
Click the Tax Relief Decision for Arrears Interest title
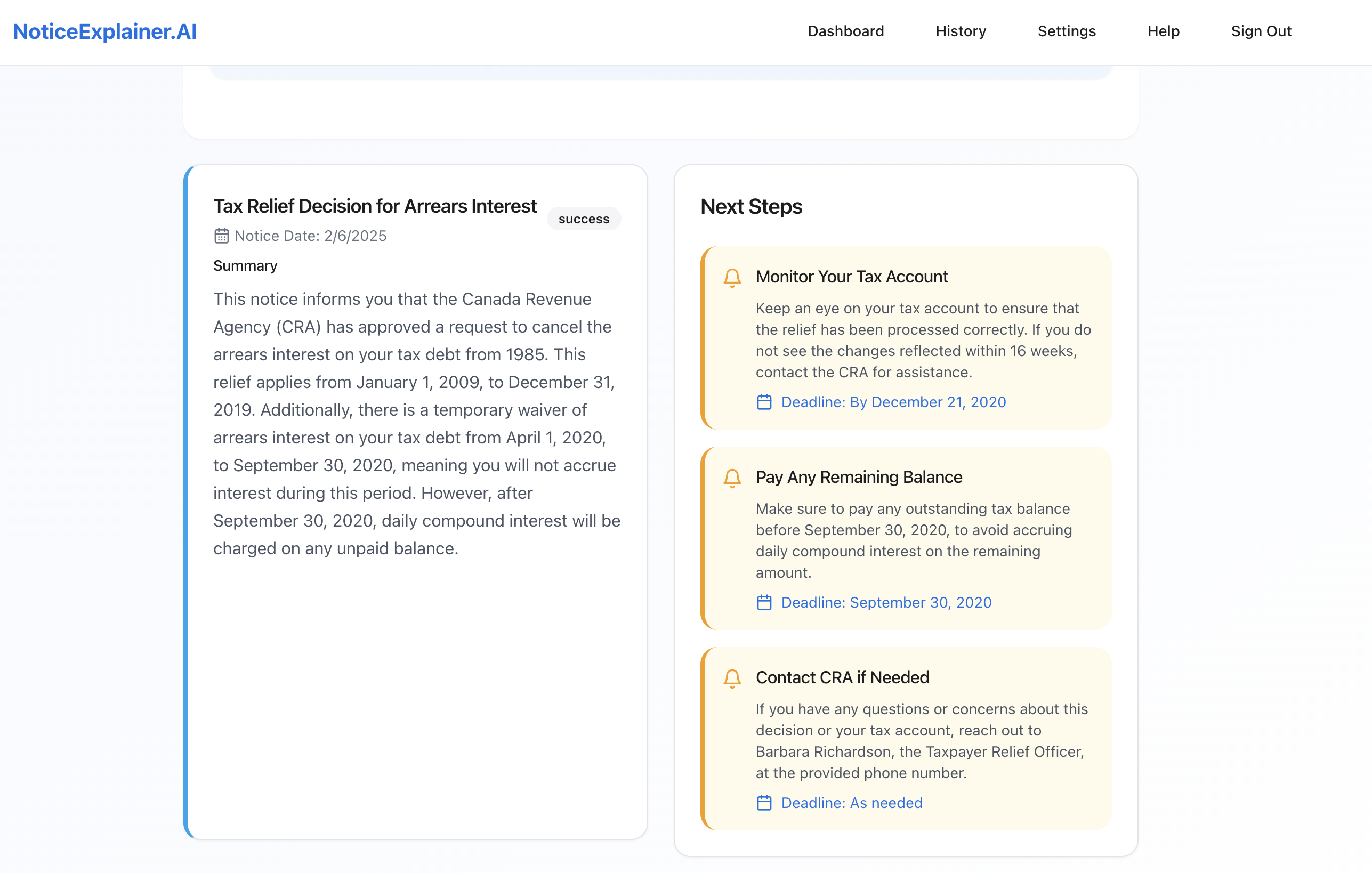(x=375, y=206)
